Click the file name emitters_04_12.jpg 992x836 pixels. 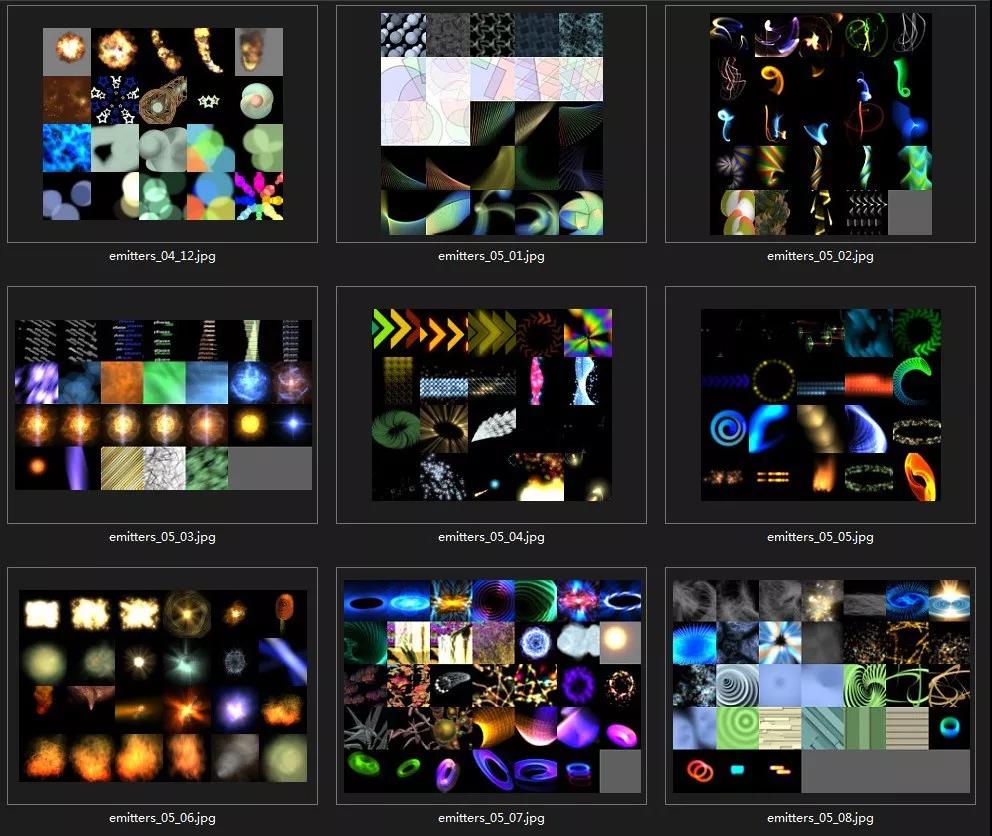point(163,256)
